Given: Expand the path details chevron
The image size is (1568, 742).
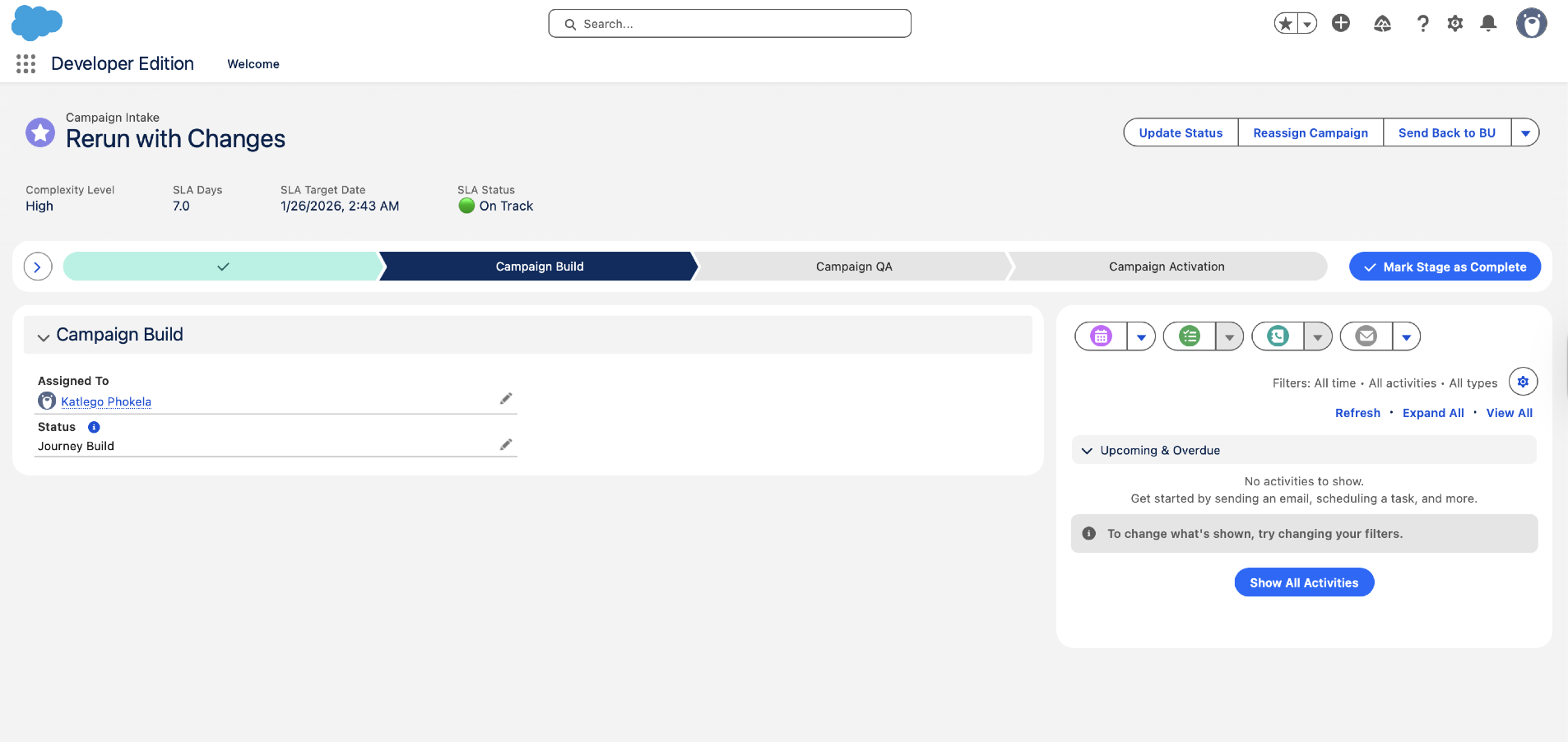Looking at the screenshot, I should click(38, 267).
